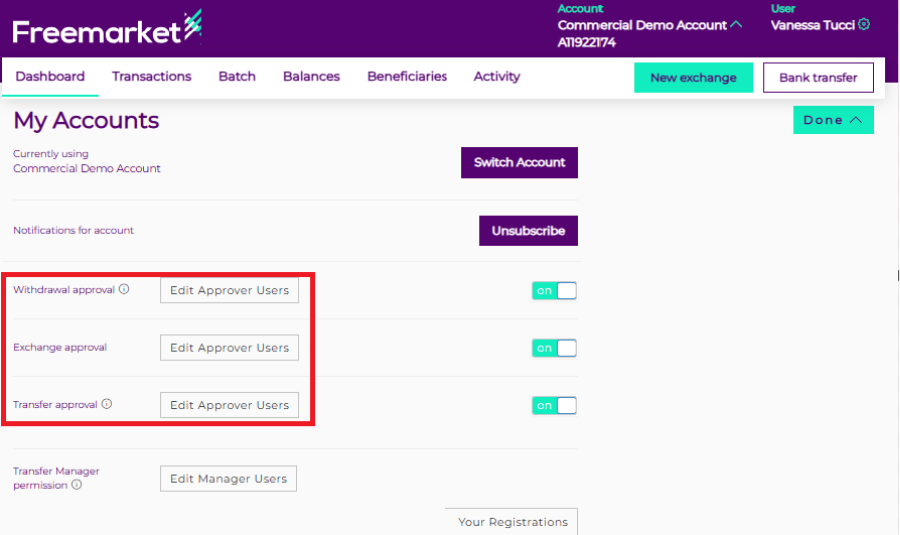Expand the Commercial Demo Account dropdown chevron

point(737,25)
